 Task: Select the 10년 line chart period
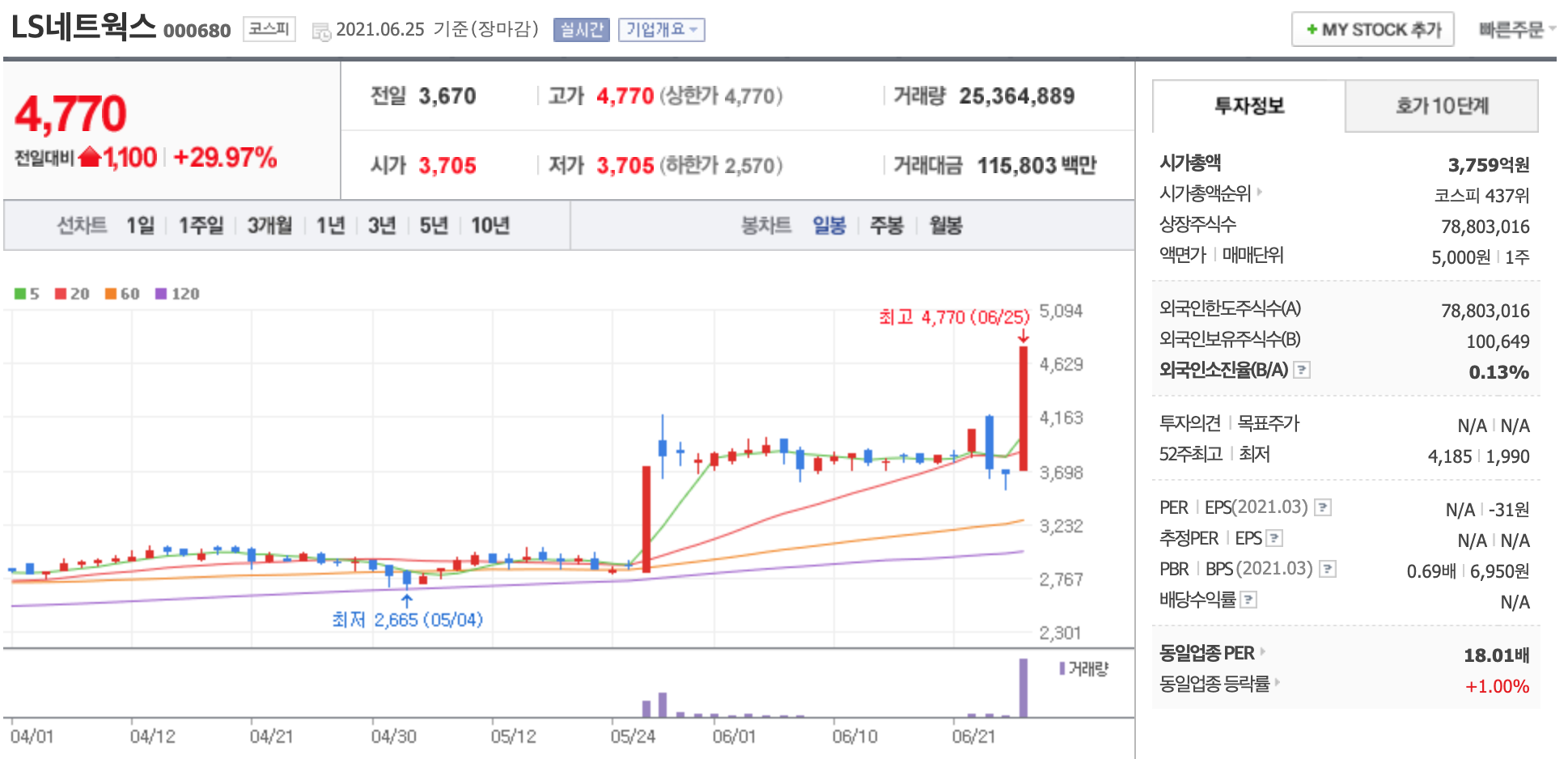point(490,225)
